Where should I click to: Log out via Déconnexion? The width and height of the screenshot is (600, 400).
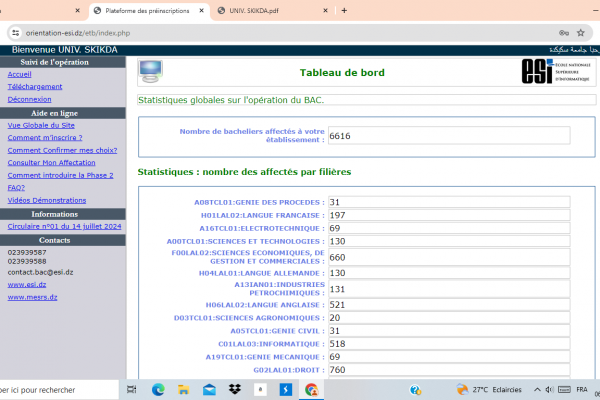29,100
